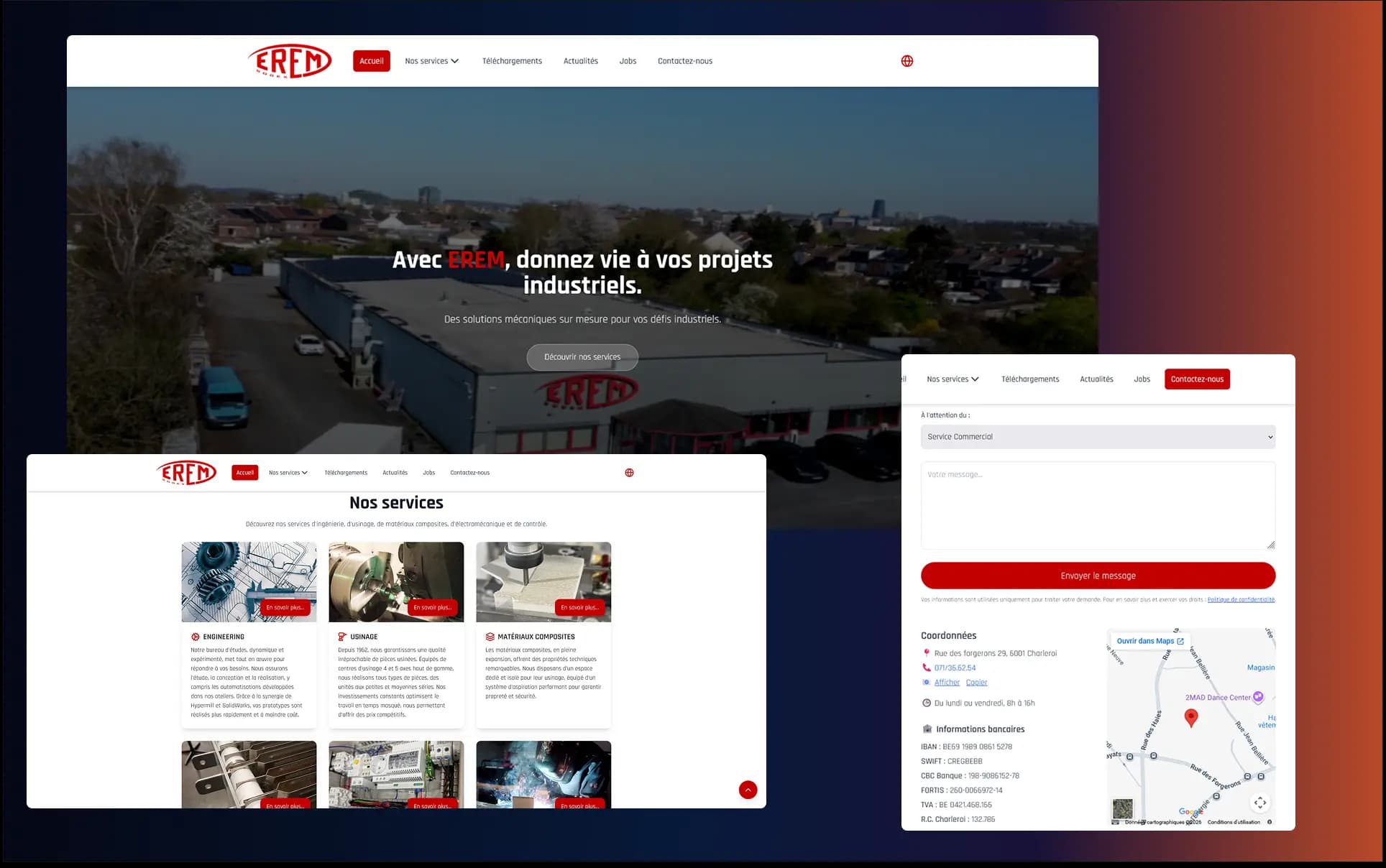Open Contactez-nous in the services window
Viewport: 1386px width, 868px height.
pyautogui.click(x=469, y=473)
